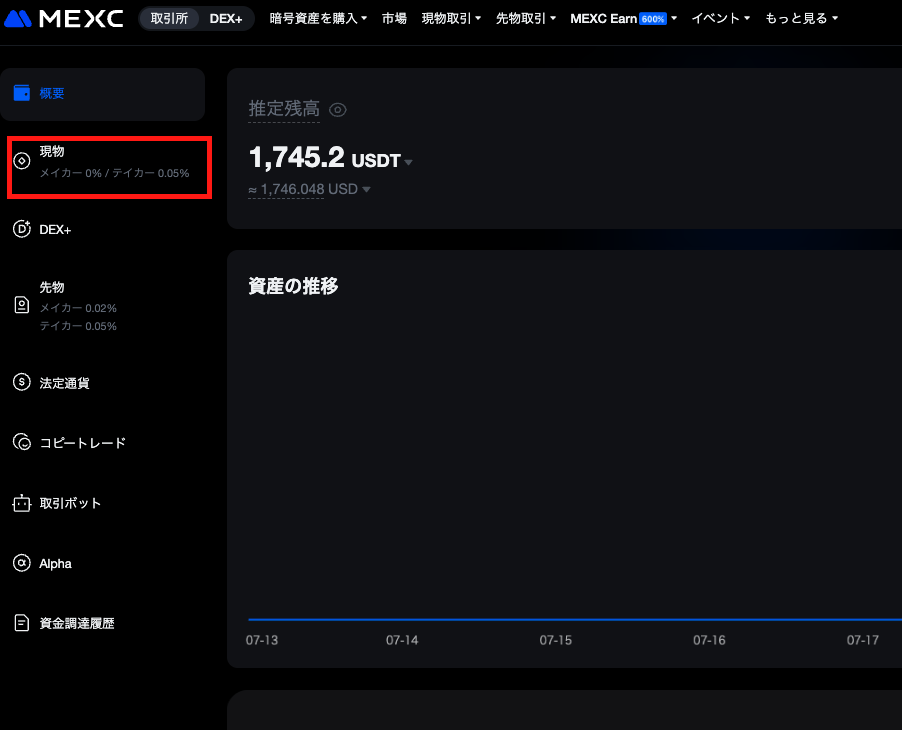Open the 市場 markets page
The image size is (902, 730).
click(x=394, y=18)
